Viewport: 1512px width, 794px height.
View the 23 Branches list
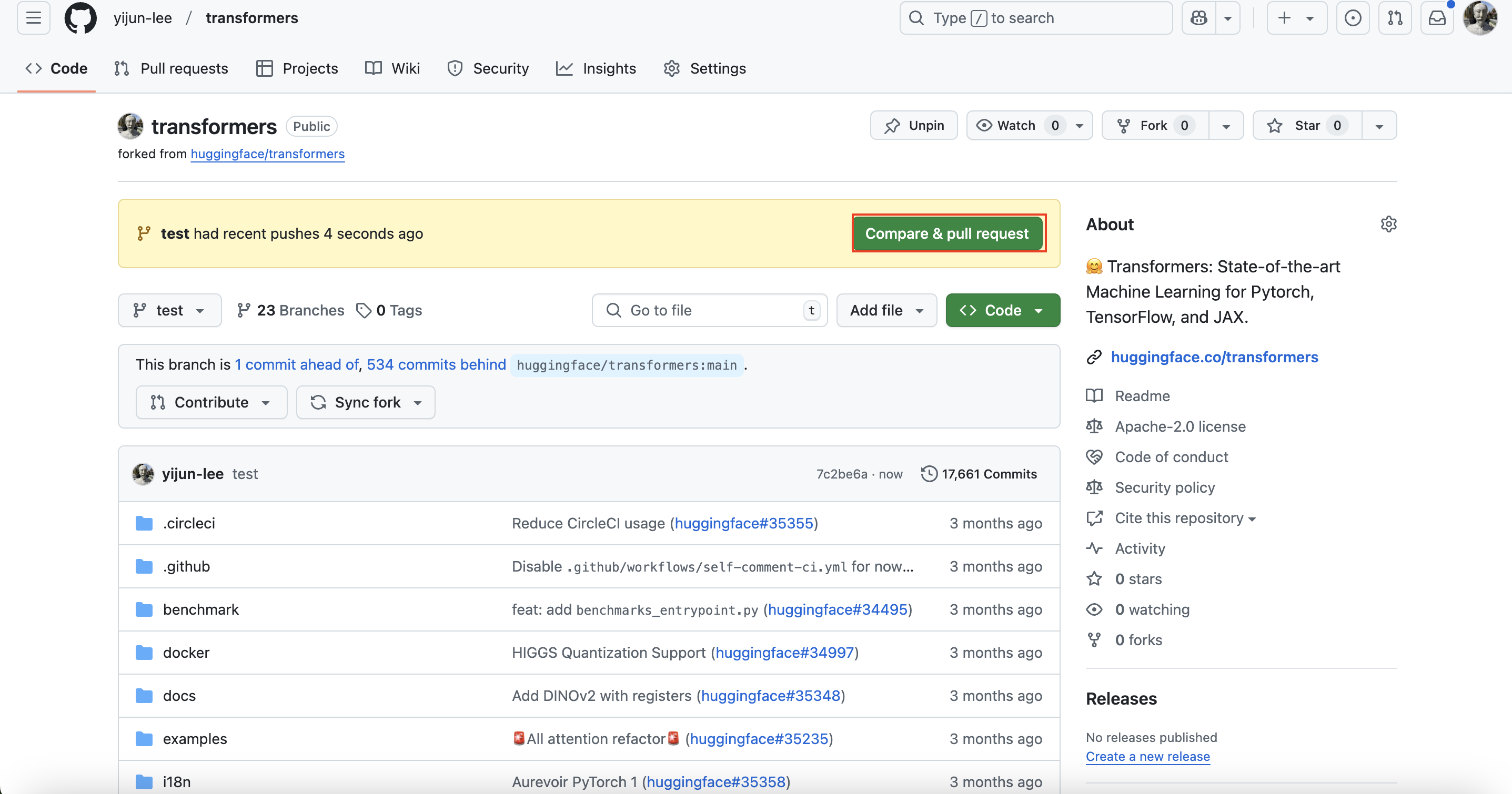[x=290, y=310]
